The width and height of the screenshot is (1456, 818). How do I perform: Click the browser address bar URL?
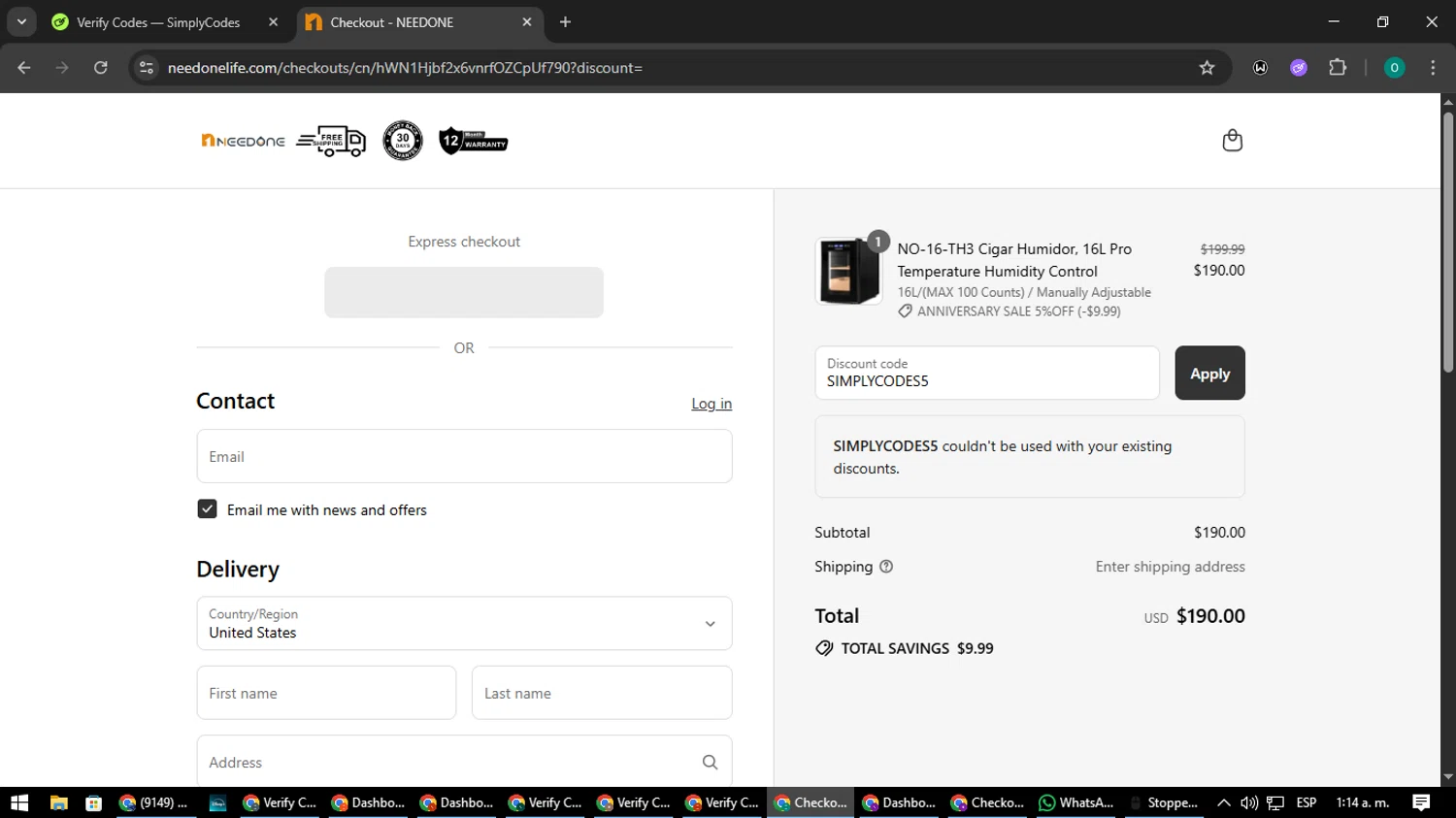(x=405, y=68)
